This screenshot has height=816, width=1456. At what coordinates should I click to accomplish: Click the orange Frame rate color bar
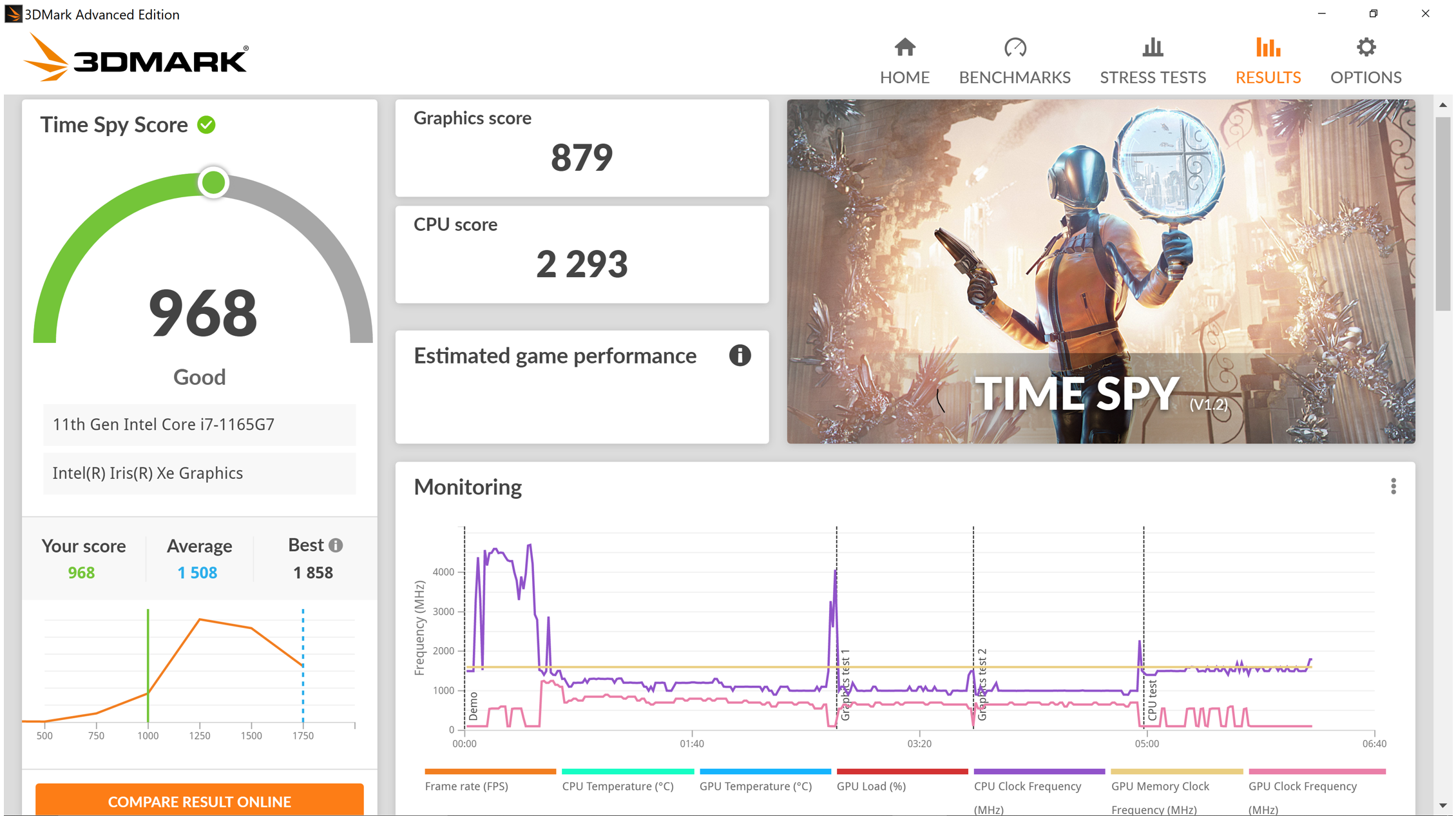[x=490, y=771]
